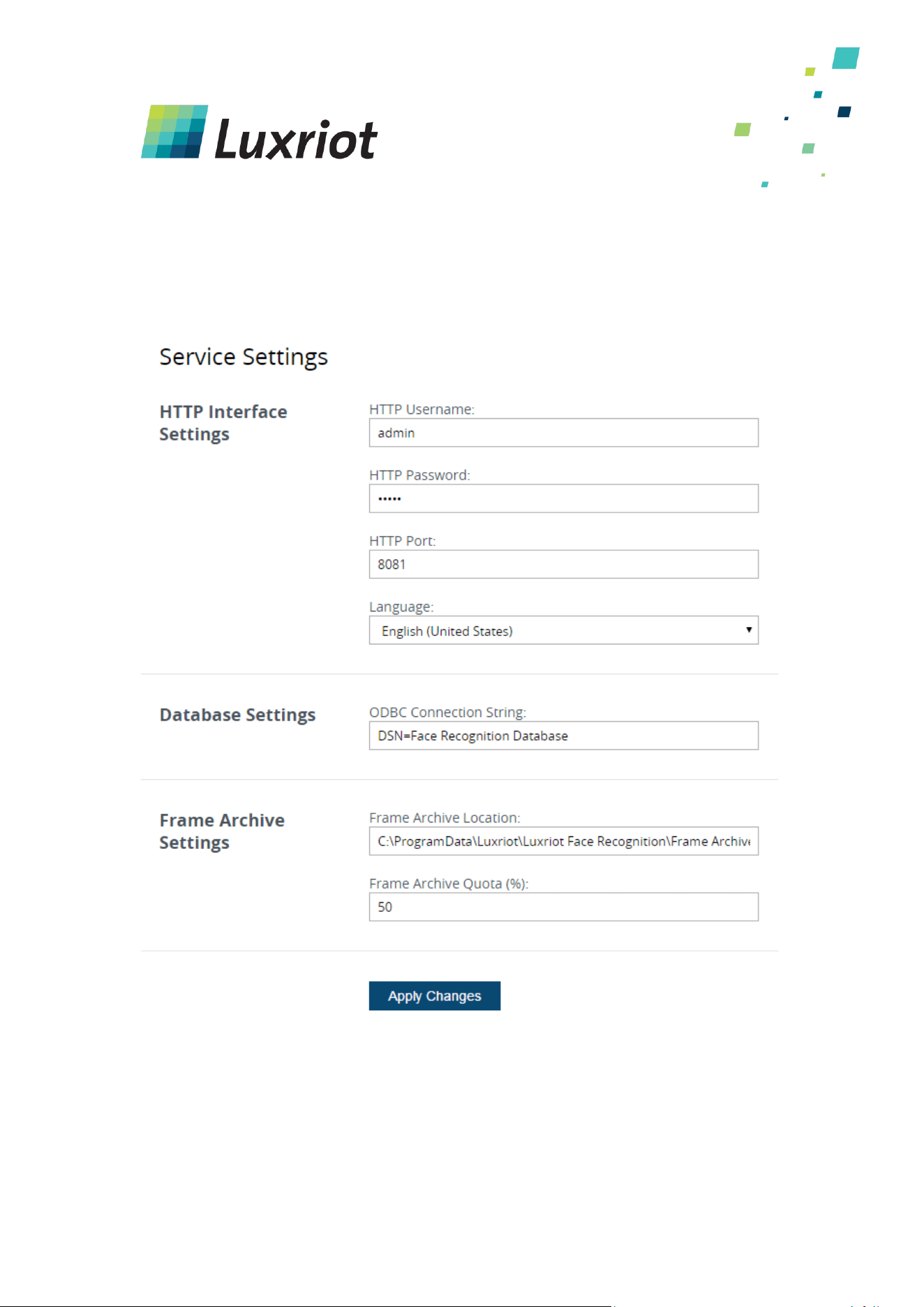Click the ODBC Connection String label
Image resolution: width=924 pixels, height=1307 pixels.
447,712
